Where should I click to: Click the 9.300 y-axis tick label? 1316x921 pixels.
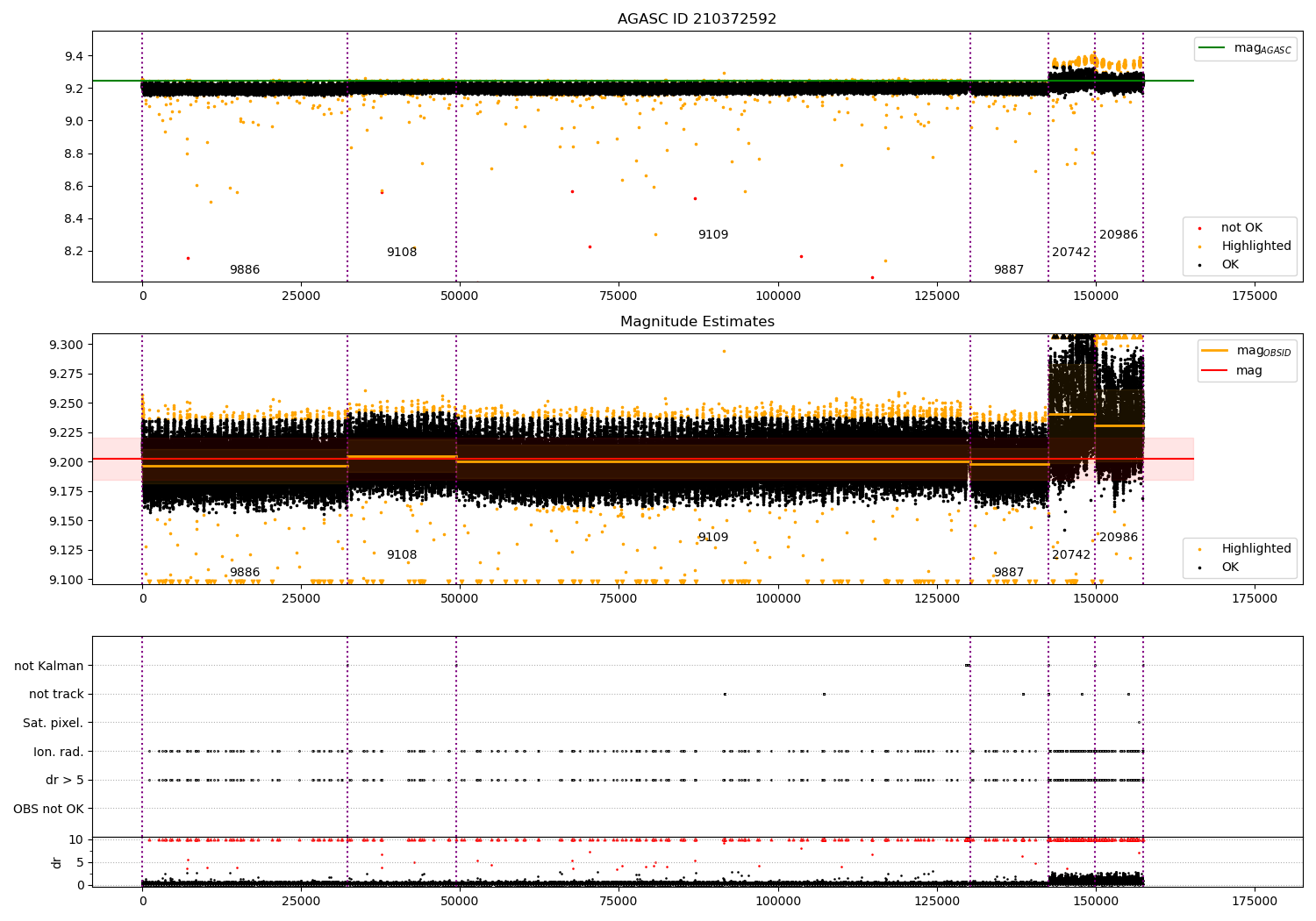[67, 345]
